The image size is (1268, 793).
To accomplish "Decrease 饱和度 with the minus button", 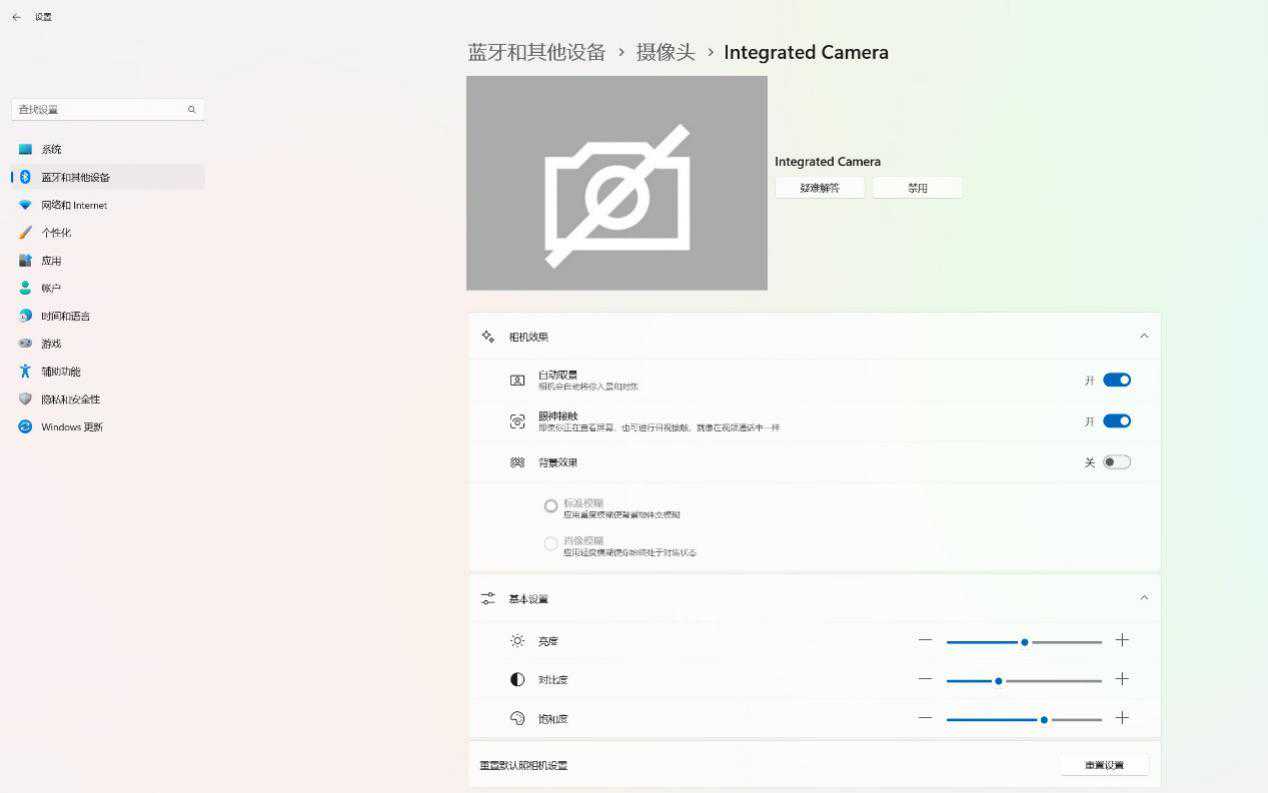I will pos(925,718).
